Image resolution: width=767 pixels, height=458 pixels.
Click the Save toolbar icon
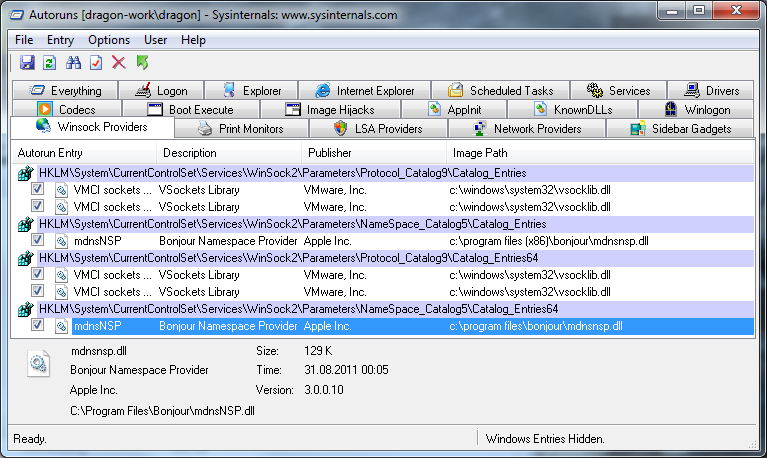tap(27, 63)
